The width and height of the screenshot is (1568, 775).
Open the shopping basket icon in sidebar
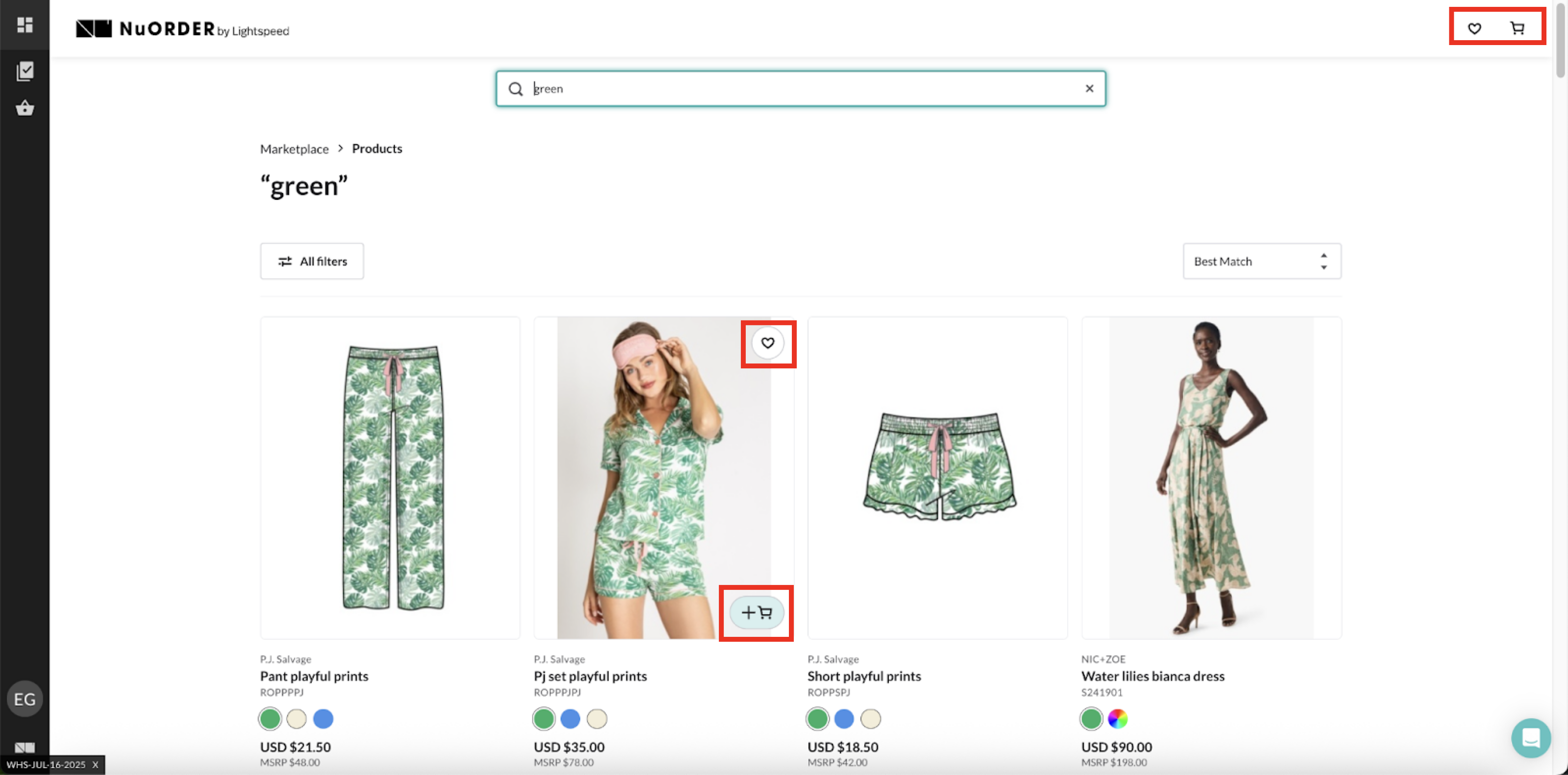25,108
